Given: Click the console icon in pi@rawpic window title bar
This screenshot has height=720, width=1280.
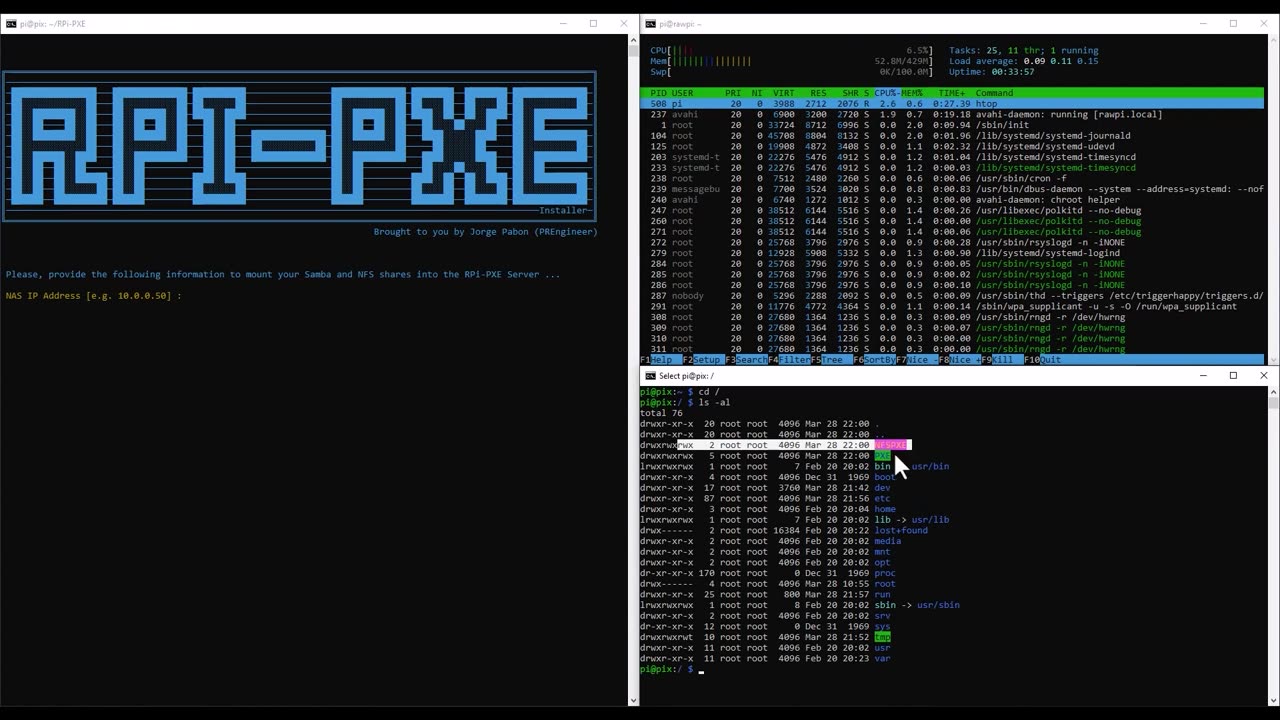Looking at the screenshot, I should click(x=650, y=24).
